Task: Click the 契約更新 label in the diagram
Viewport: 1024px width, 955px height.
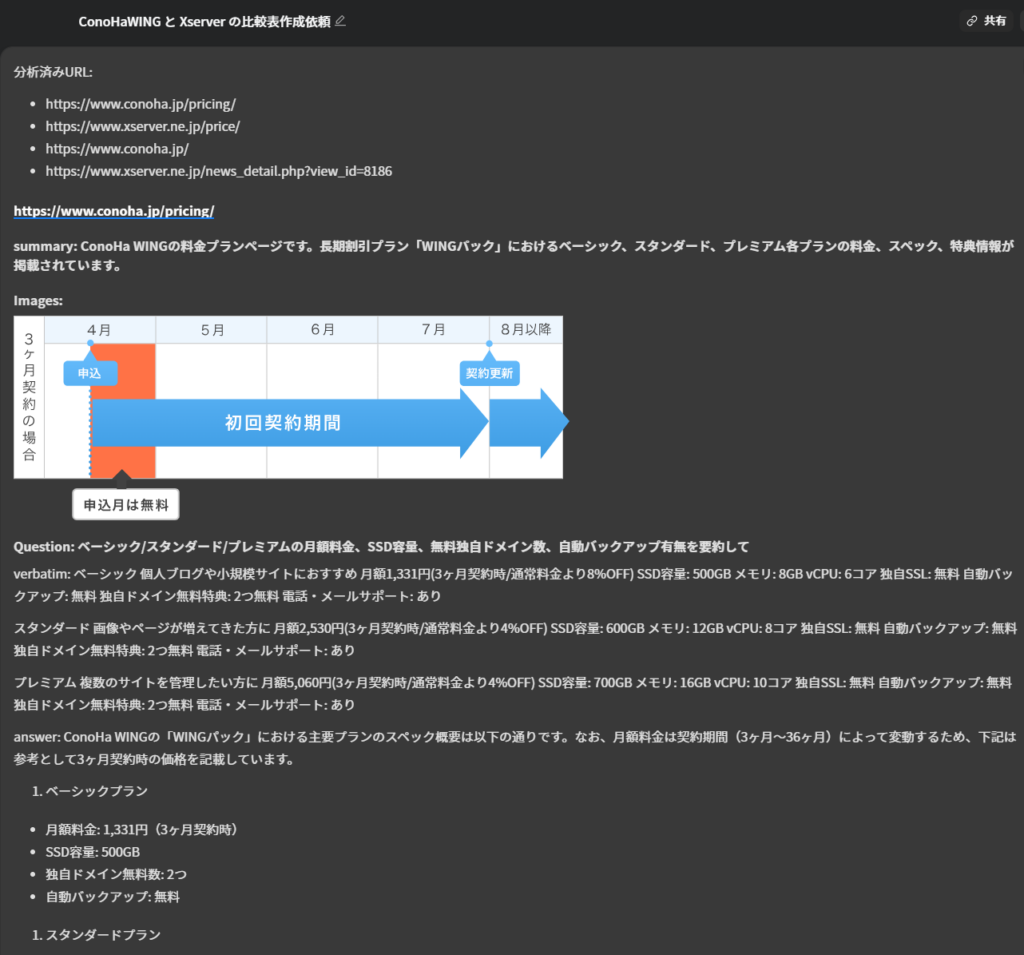Action: (489, 373)
